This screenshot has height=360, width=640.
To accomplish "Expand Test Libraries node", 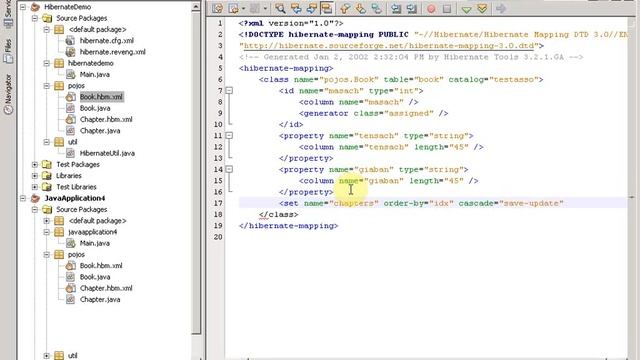I will [x=35, y=187].
